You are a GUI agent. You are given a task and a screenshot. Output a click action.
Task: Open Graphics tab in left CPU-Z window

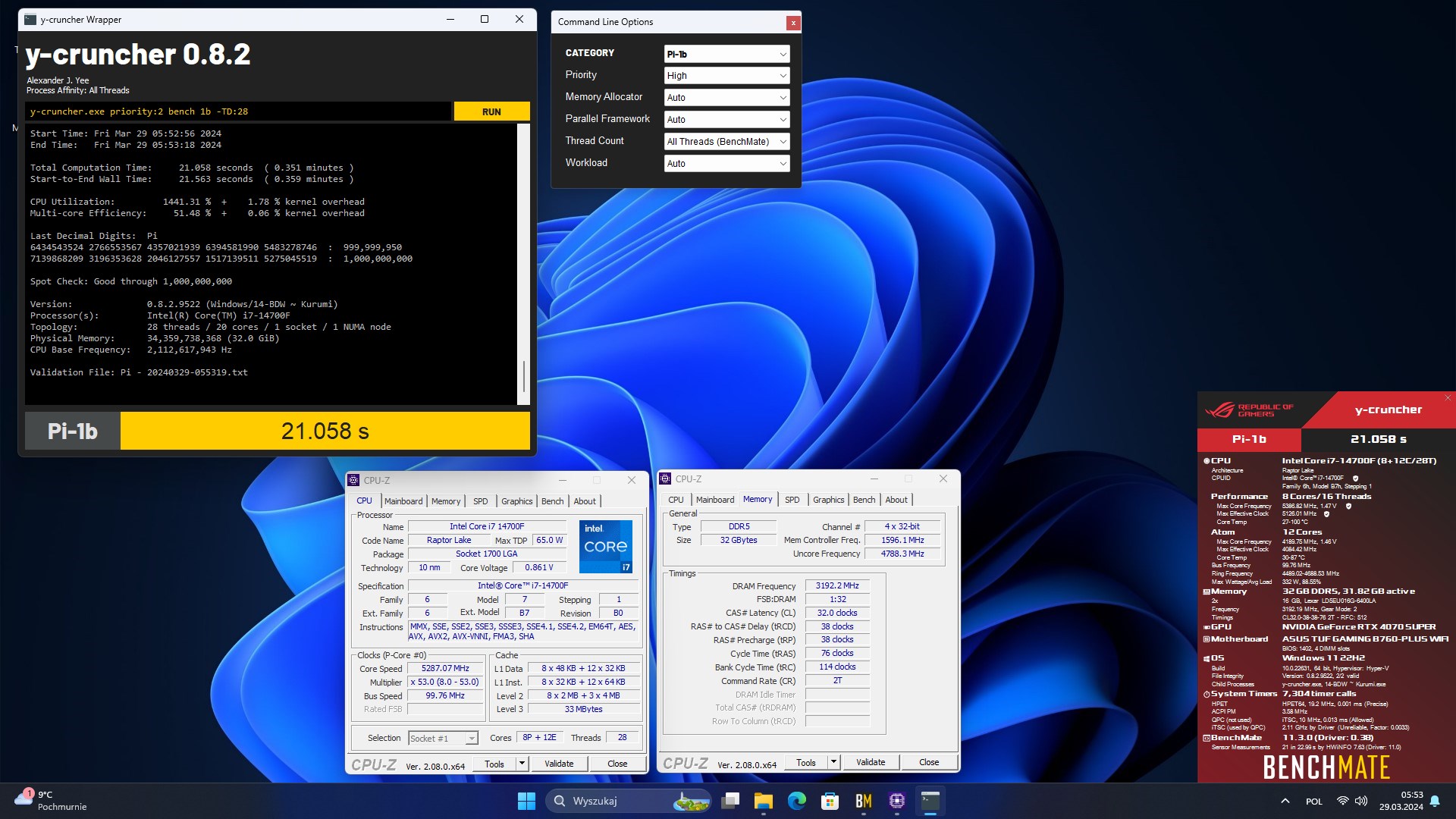coord(516,501)
